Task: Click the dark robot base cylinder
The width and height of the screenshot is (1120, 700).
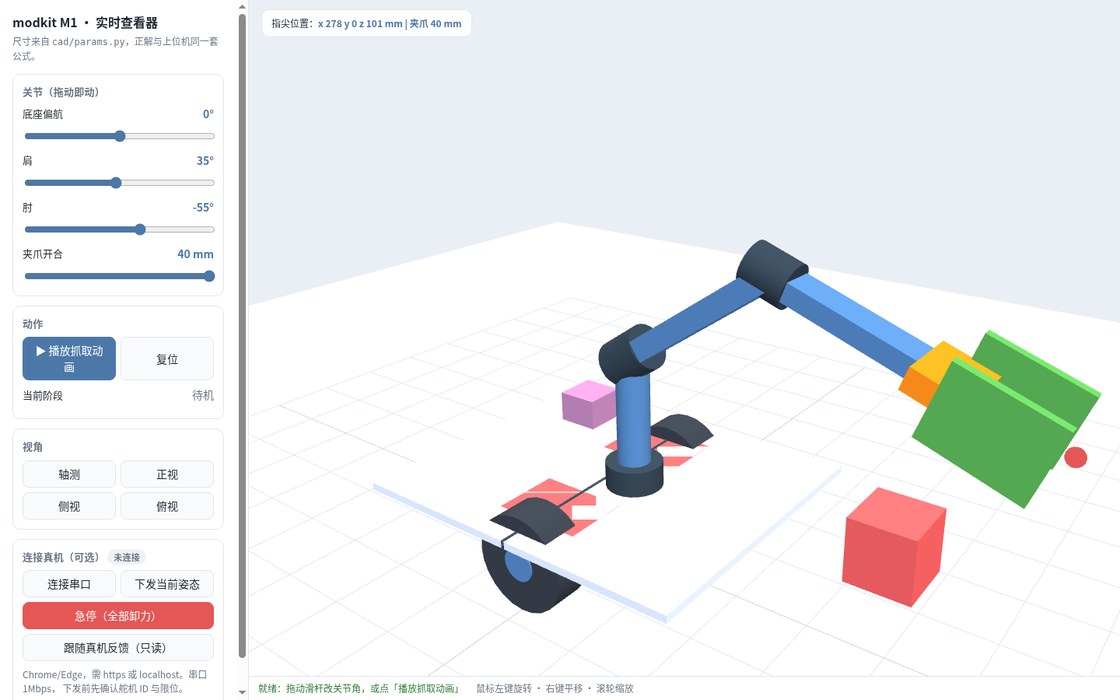Action: (x=634, y=473)
